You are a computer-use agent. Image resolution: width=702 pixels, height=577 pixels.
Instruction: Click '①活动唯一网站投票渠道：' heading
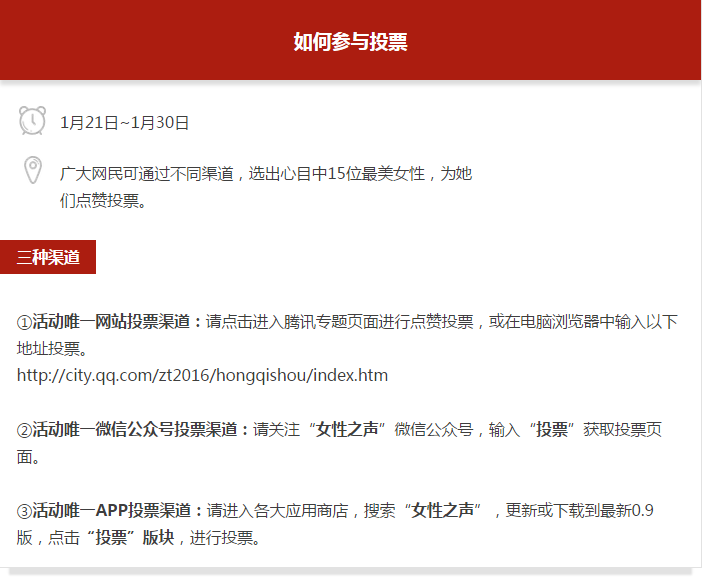[x=111, y=321]
